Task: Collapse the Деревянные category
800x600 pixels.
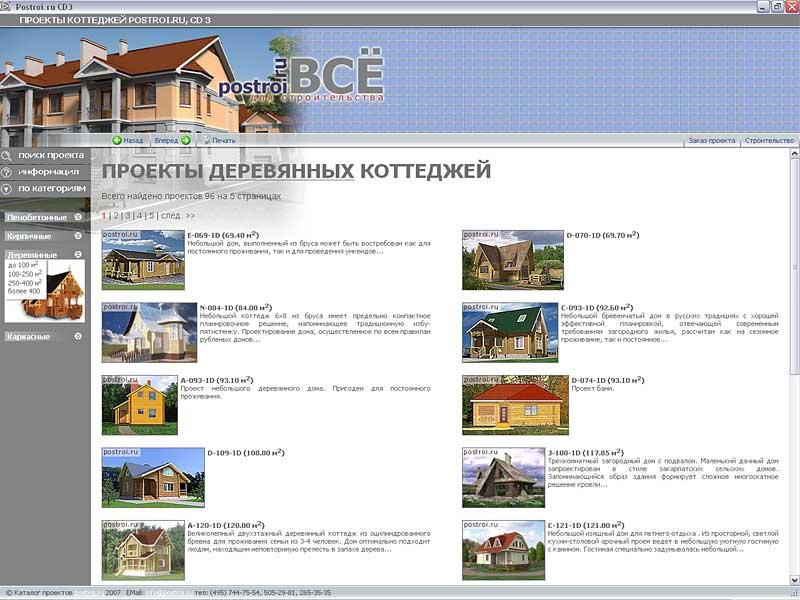Action: pos(76,255)
